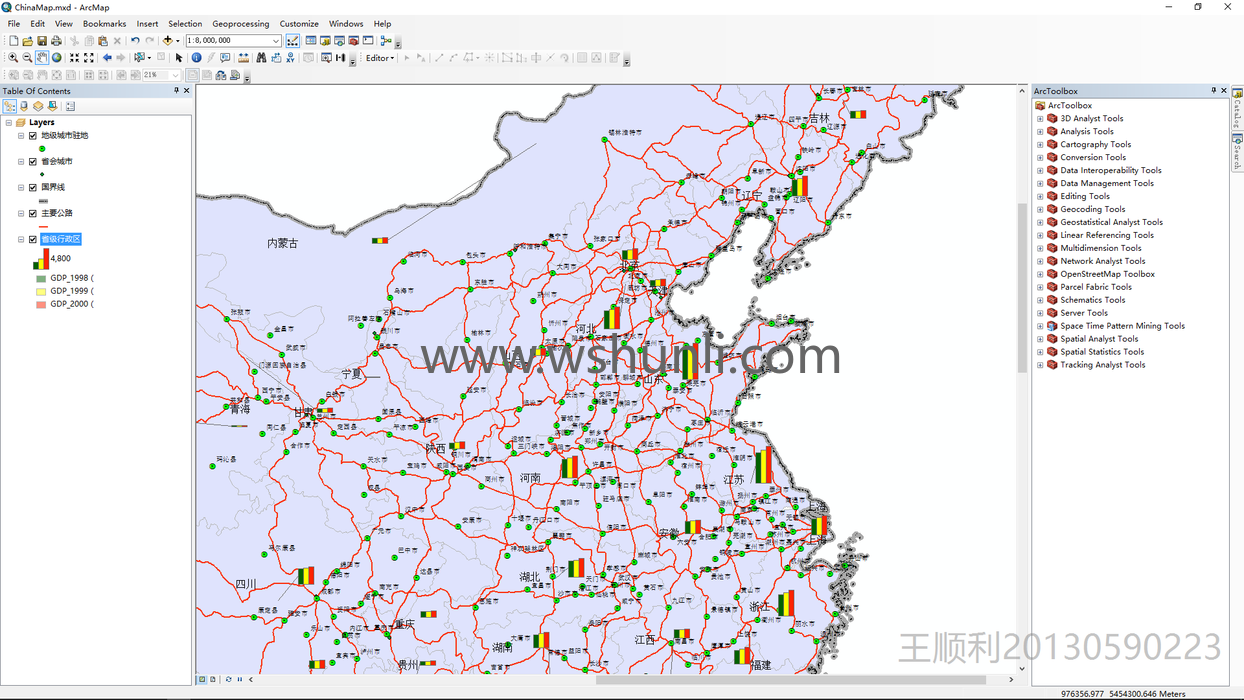Refresh the map display

coord(228,679)
